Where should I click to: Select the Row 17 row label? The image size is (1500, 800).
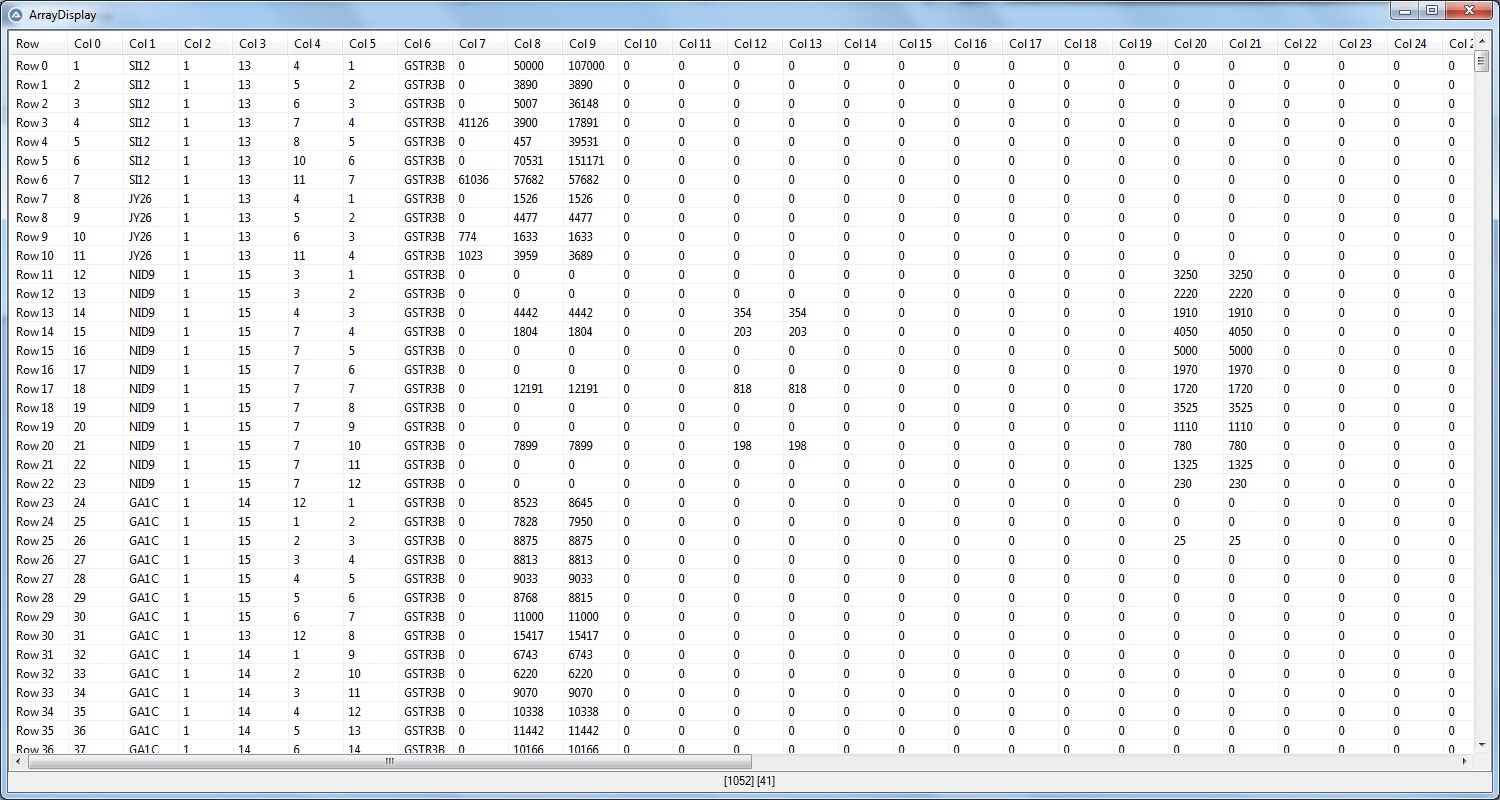pos(35,389)
